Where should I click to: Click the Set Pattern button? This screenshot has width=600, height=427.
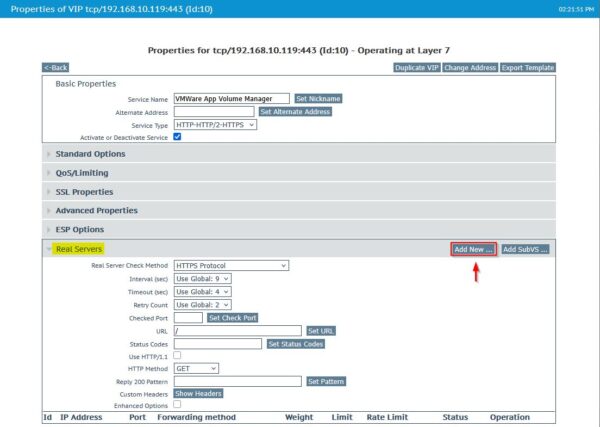tap(326, 381)
